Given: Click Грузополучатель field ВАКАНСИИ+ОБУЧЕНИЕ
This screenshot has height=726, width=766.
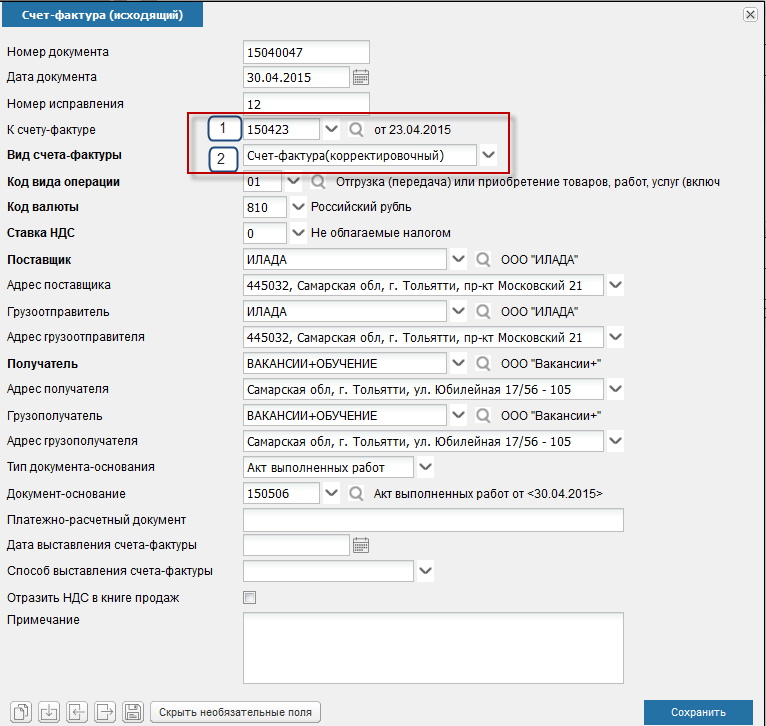Looking at the screenshot, I should [345, 415].
